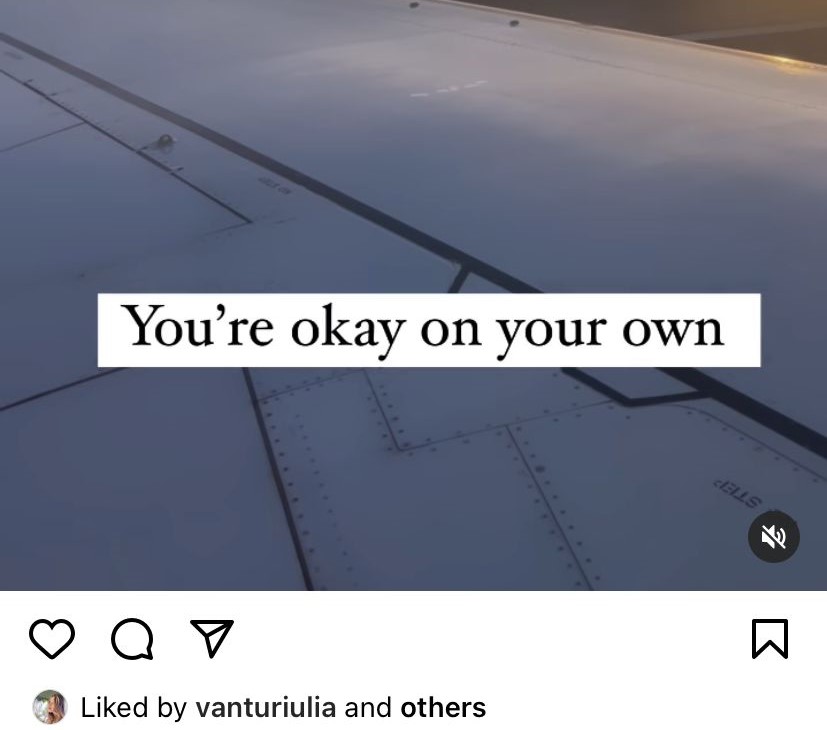Bookmark this reel to your collection
The image size is (827, 730).
pos(770,639)
